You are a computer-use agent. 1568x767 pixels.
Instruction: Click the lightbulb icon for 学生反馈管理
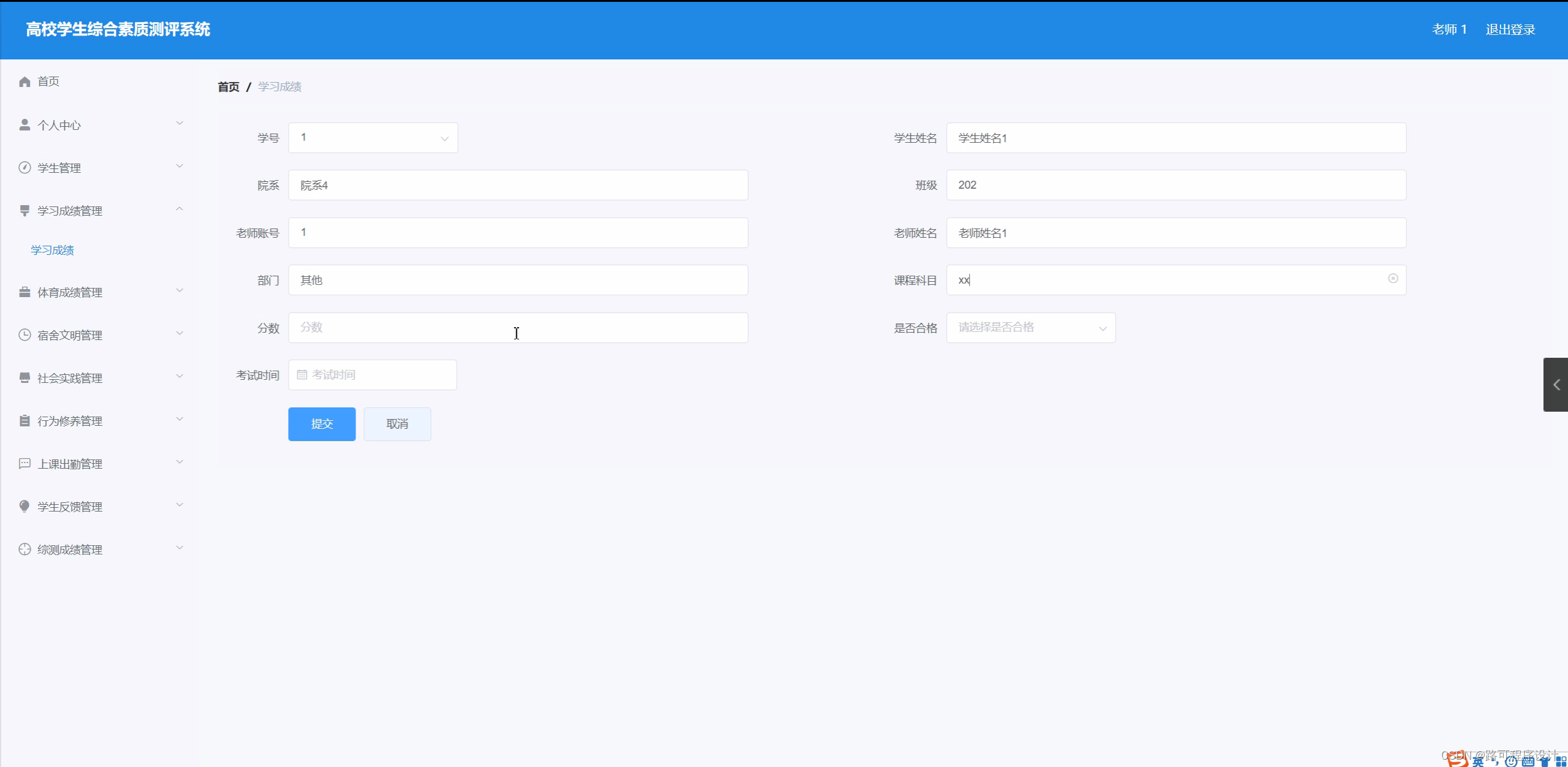click(25, 507)
